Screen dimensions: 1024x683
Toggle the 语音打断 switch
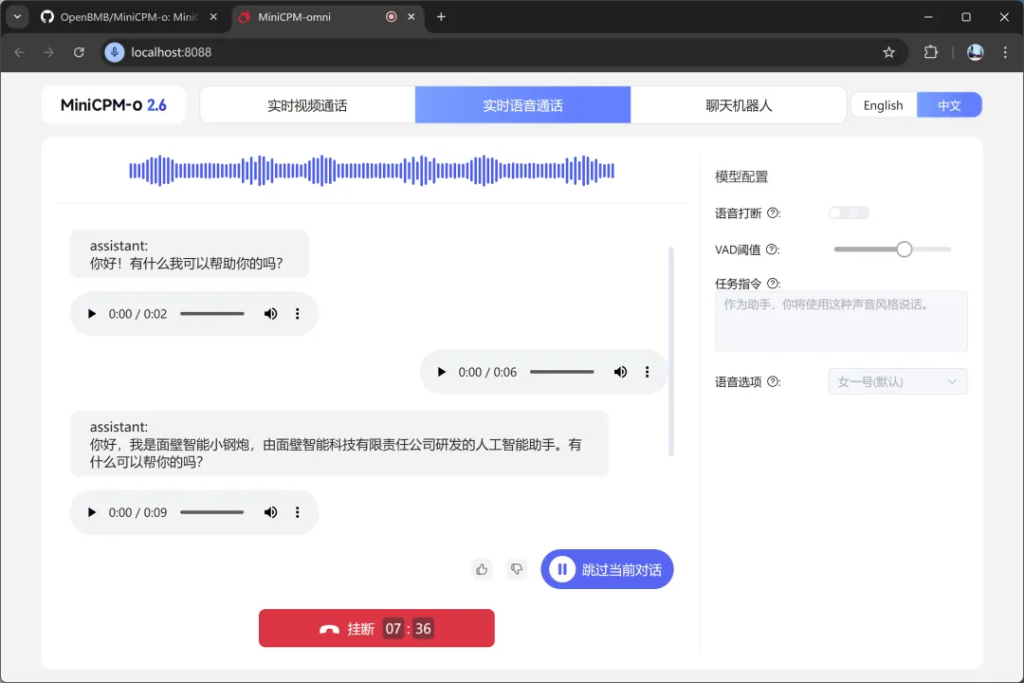(x=848, y=213)
